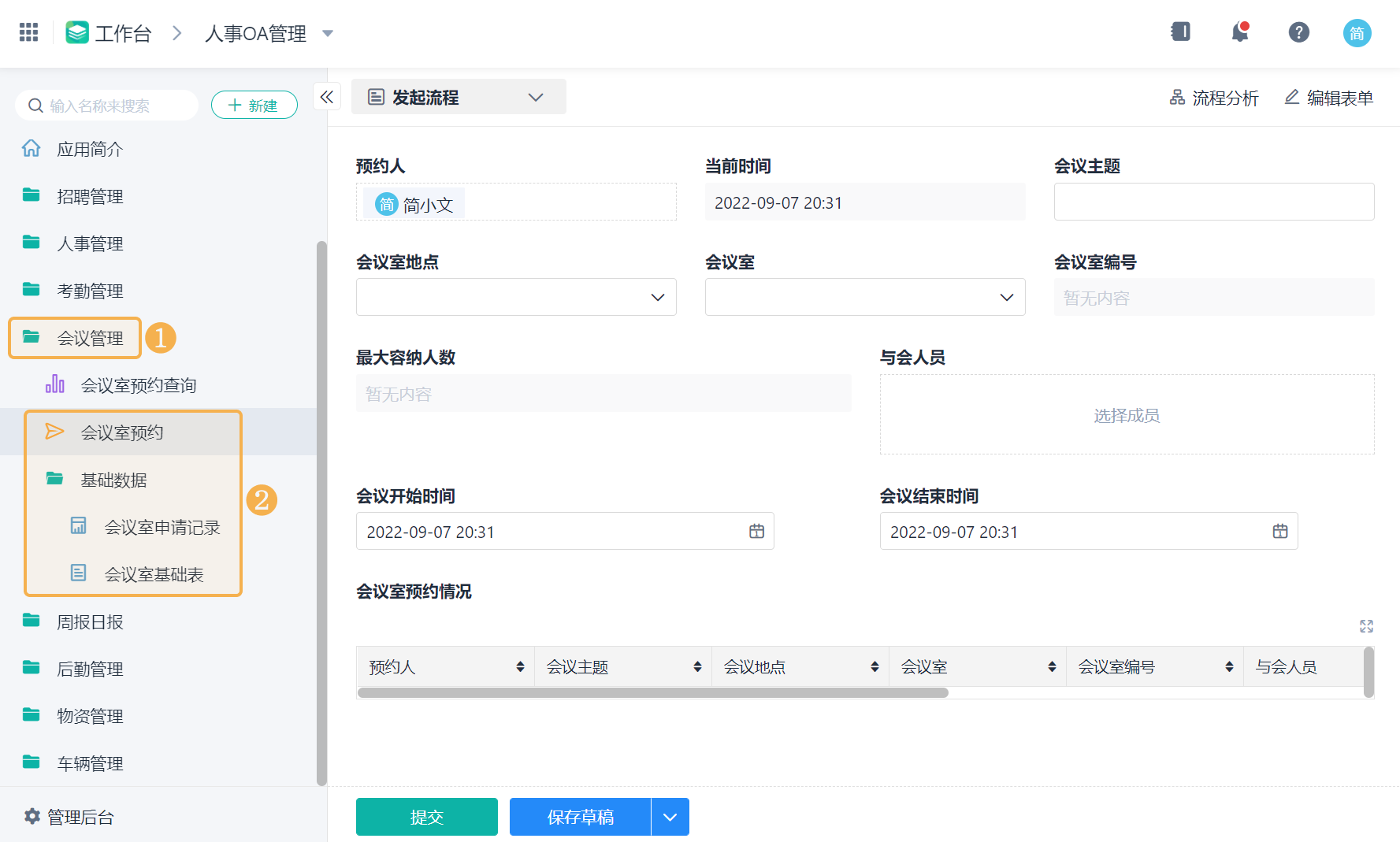Open 管理后台 settings gear
This screenshot has height=842, width=1400.
(32, 817)
